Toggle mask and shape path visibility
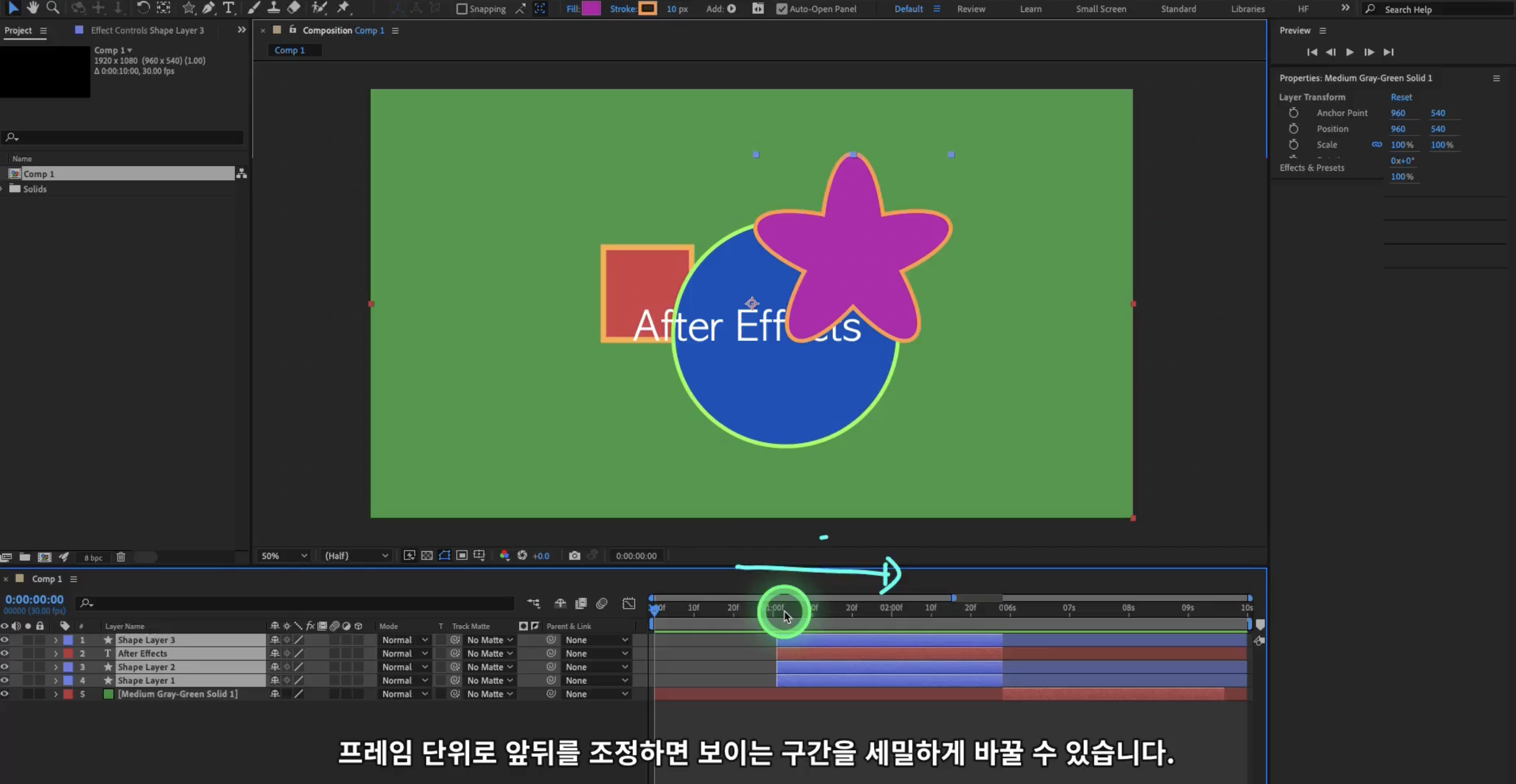This screenshot has height=784, width=1516. coord(444,556)
